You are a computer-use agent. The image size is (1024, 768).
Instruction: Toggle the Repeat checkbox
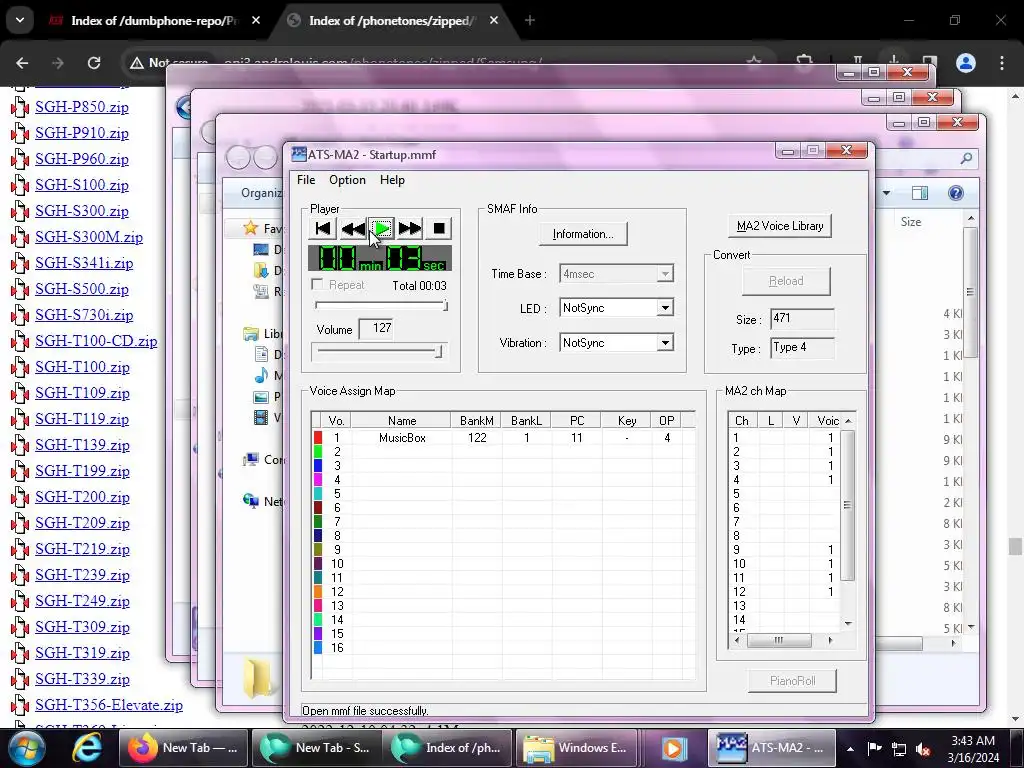(x=317, y=284)
